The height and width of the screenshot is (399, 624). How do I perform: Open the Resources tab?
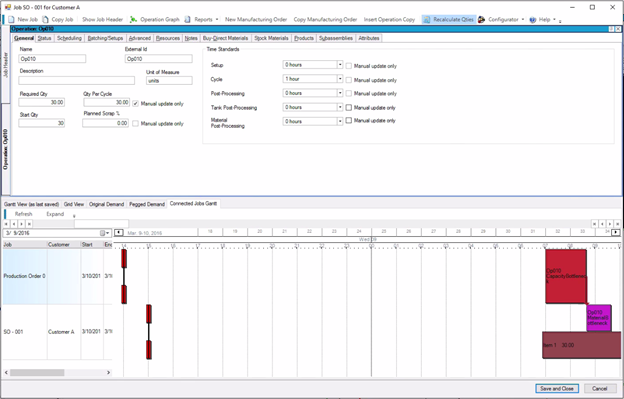point(168,38)
